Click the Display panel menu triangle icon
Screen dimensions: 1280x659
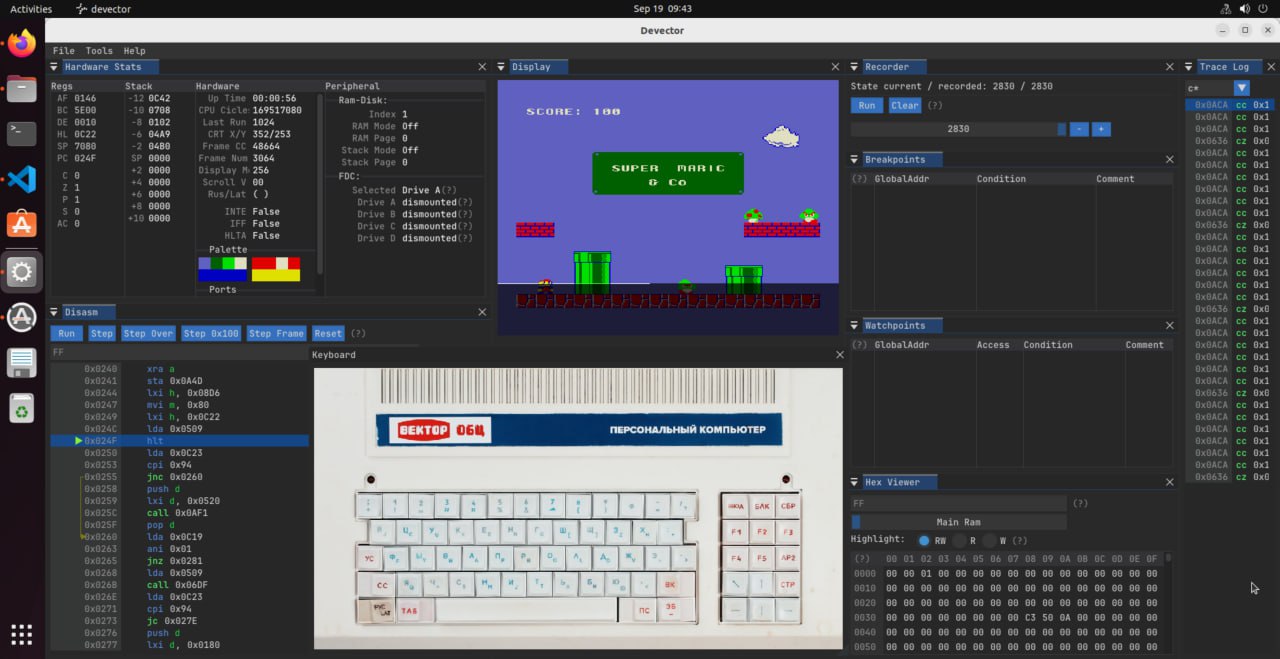[502, 67]
